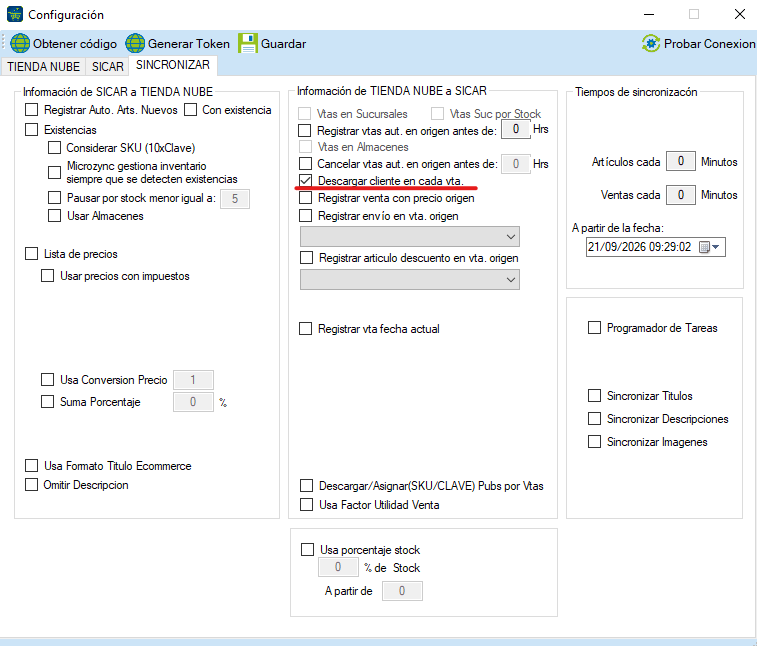Click the Probar Conexion button label

(x=709, y=44)
